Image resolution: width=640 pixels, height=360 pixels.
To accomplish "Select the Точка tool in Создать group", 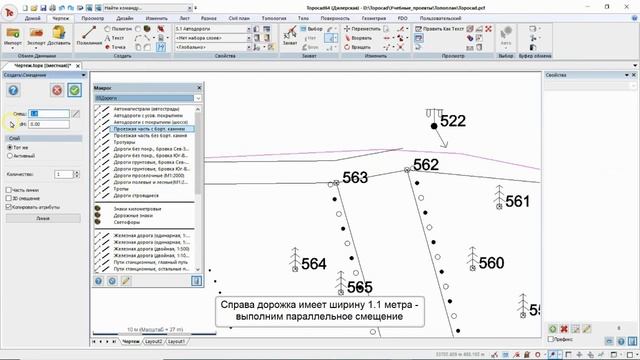I will [x=115, y=47].
